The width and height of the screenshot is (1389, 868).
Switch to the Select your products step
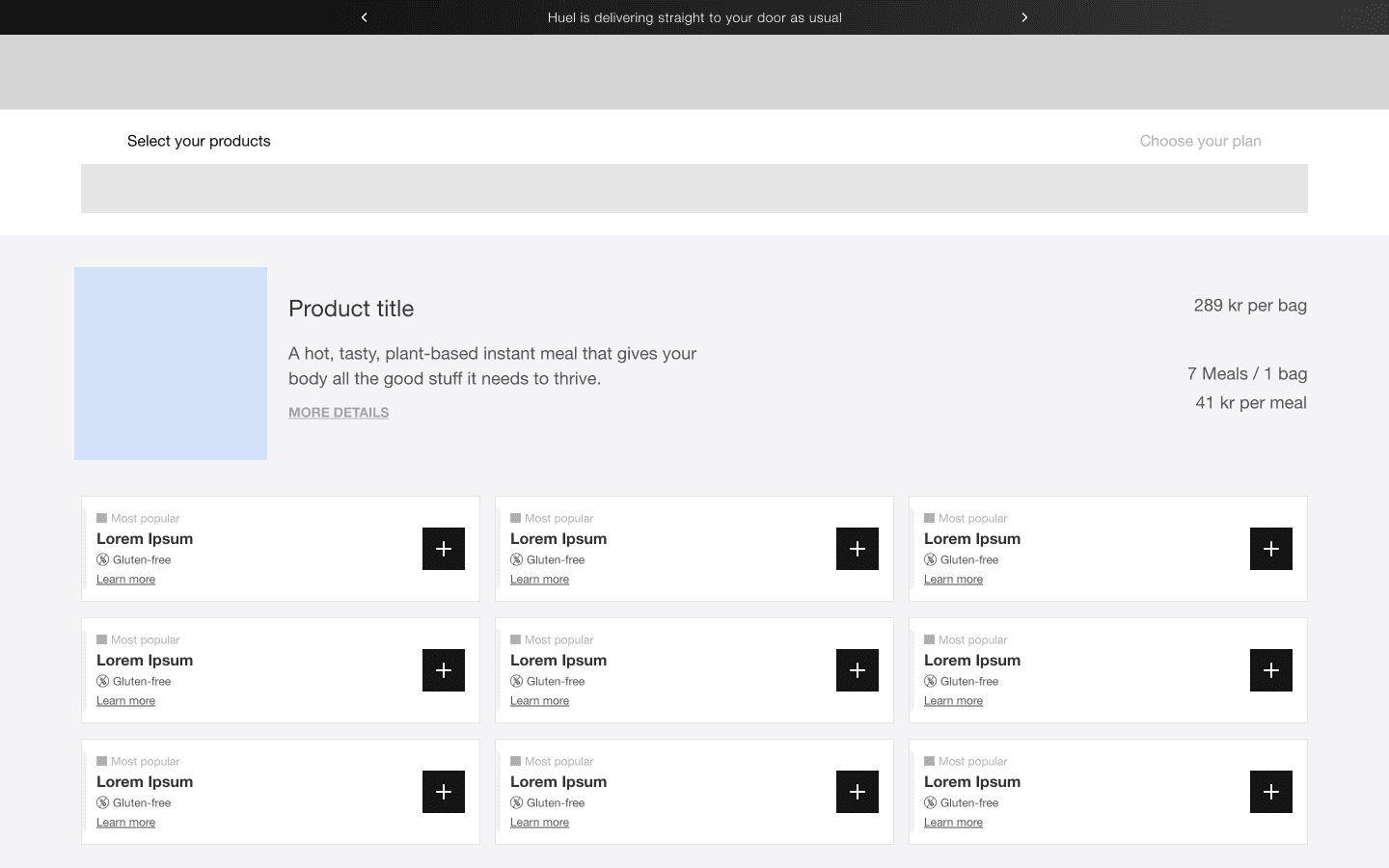click(199, 141)
